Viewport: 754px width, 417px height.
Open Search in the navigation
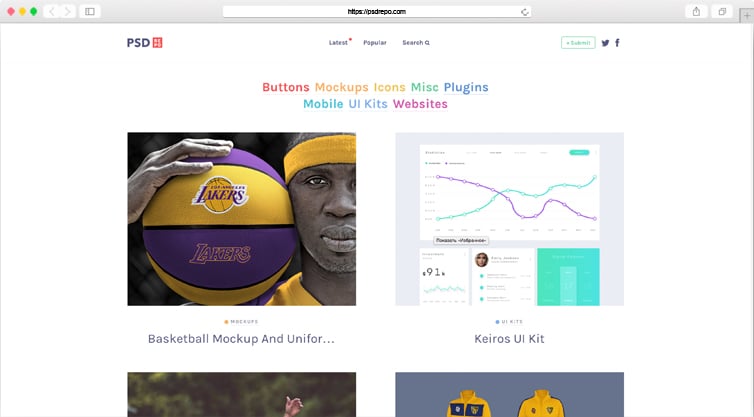click(x=416, y=43)
